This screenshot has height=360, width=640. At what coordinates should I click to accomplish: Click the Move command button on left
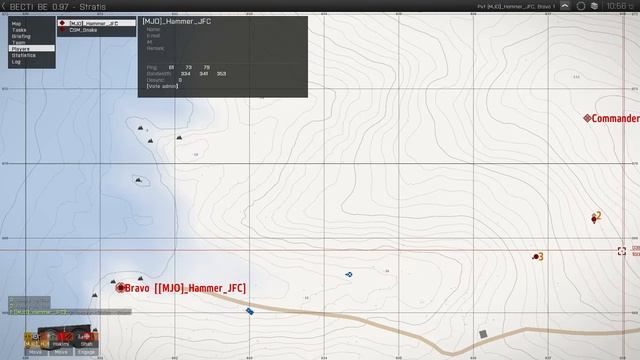tap(35, 352)
